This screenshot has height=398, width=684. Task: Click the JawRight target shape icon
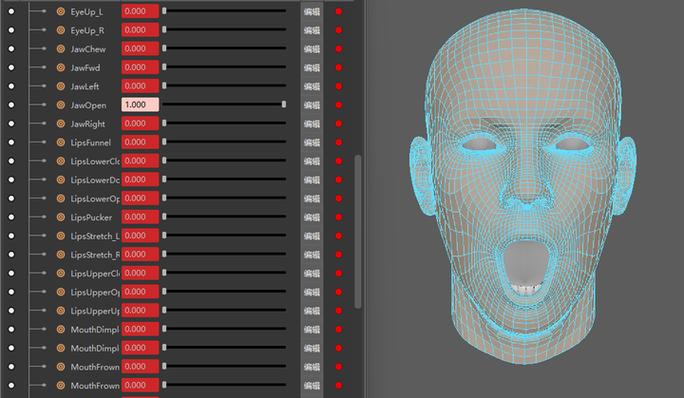point(61,124)
